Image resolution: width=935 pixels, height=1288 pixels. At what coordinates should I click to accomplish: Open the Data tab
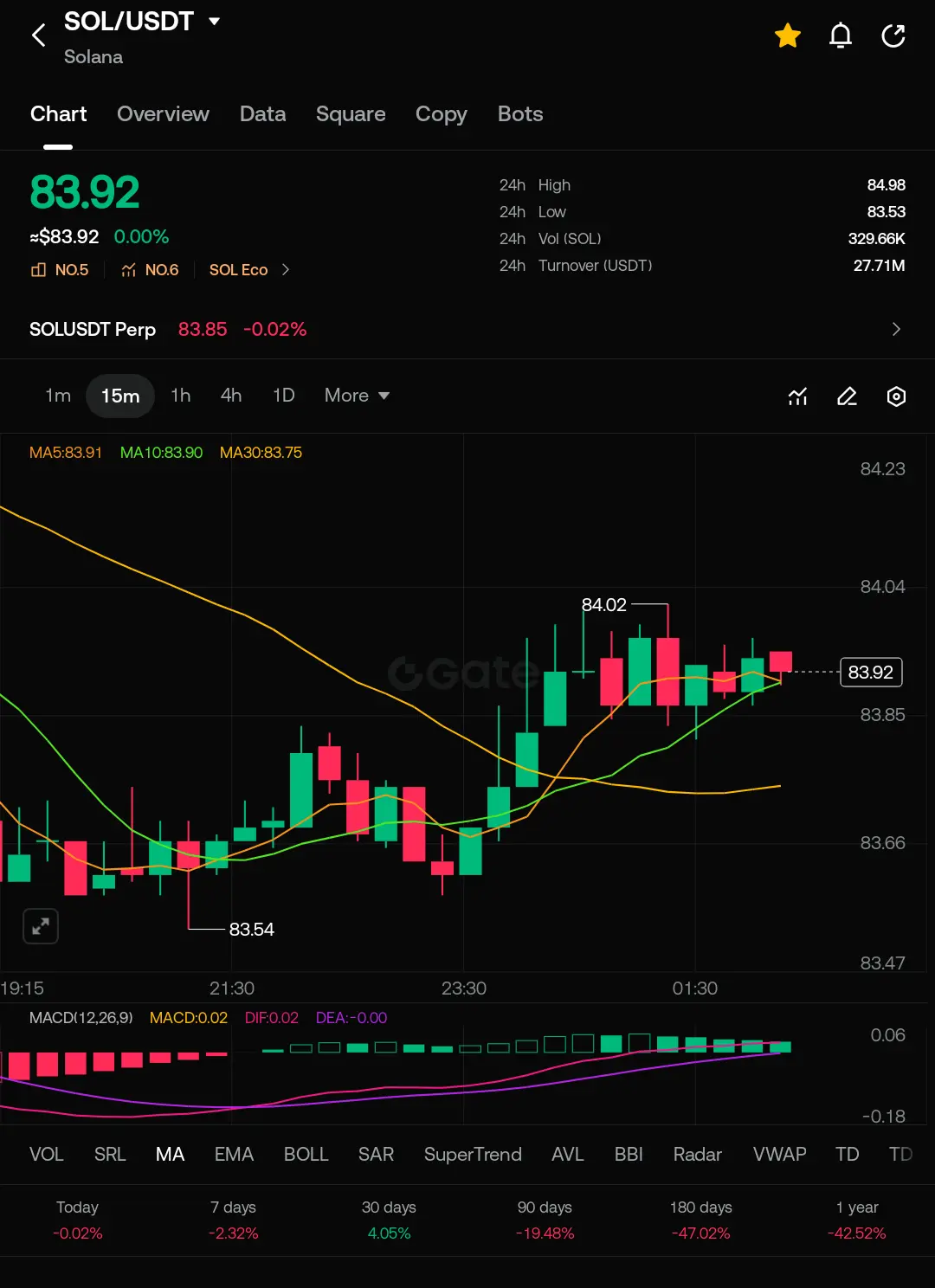coord(262,114)
